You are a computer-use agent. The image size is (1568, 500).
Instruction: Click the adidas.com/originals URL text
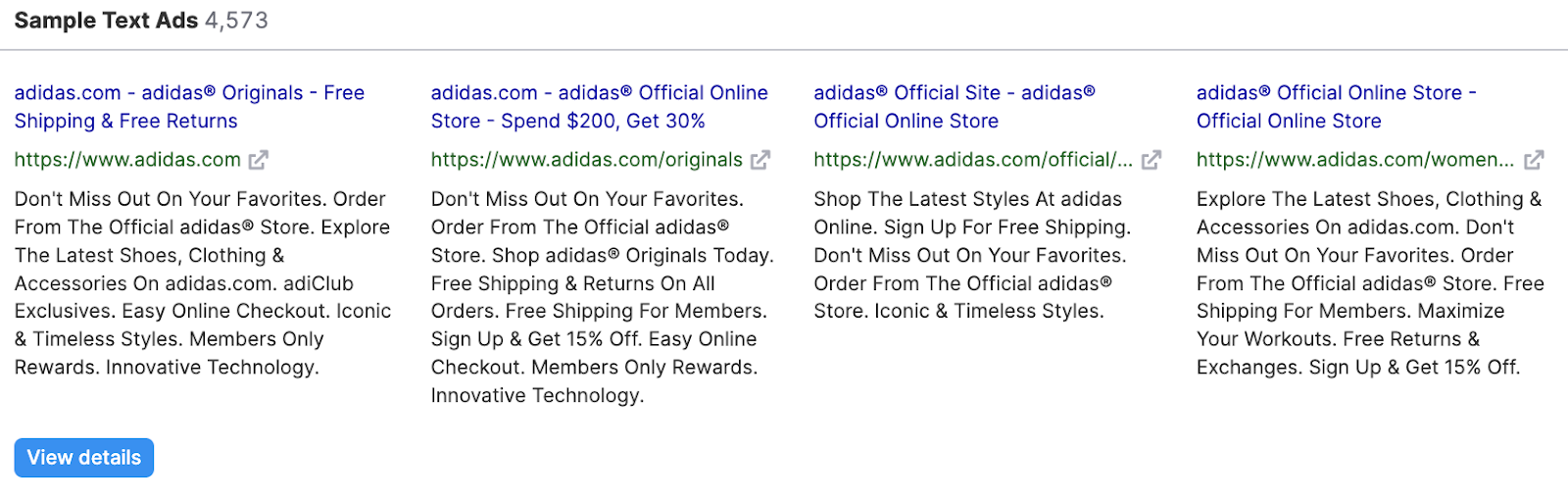[586, 160]
